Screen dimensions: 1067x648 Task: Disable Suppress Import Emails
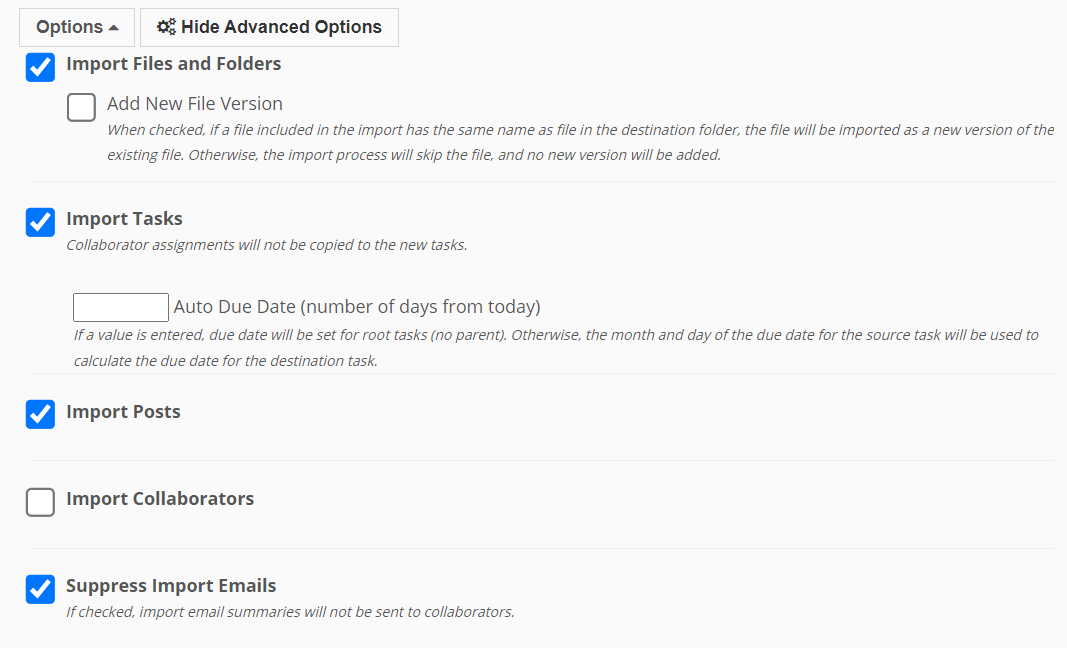[x=39, y=589]
